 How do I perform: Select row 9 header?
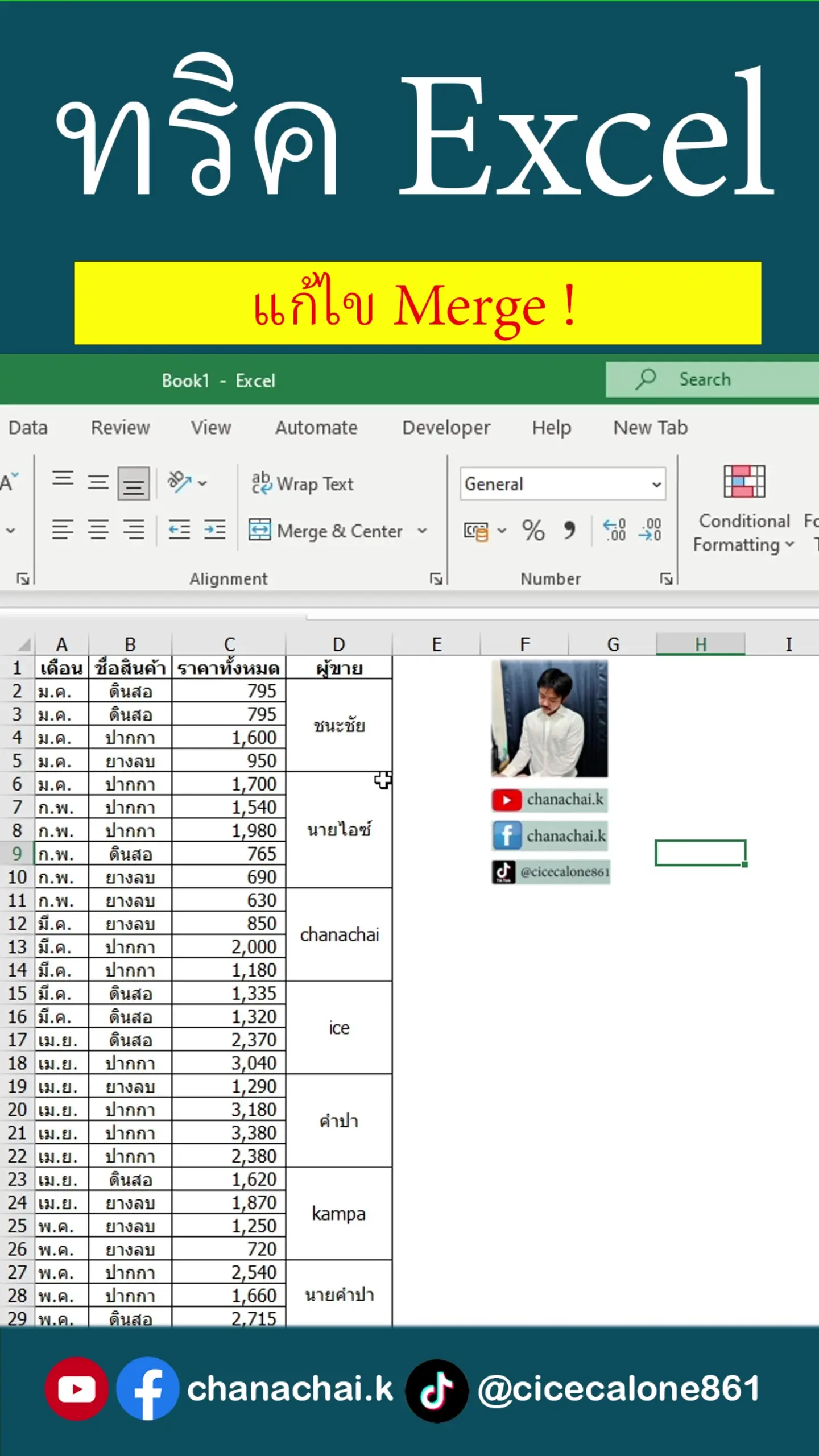pyautogui.click(x=17, y=854)
